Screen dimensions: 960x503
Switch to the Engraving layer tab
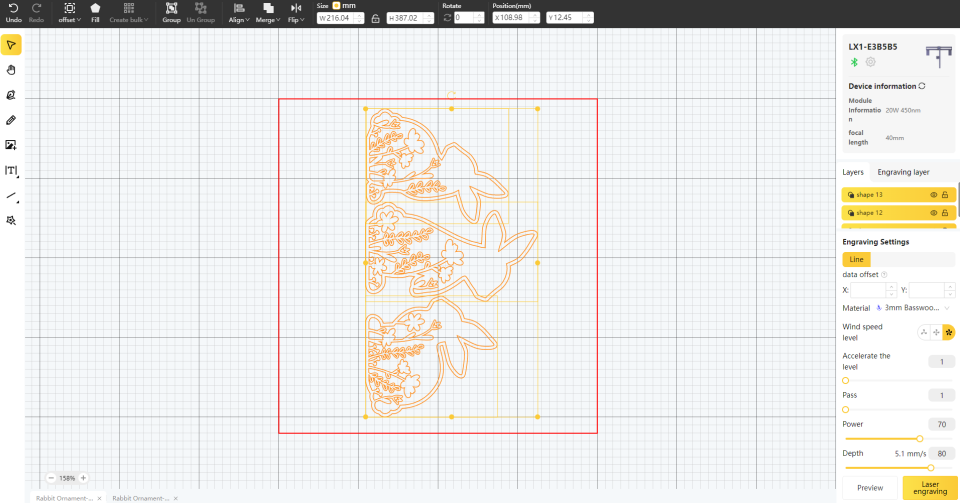(903, 172)
